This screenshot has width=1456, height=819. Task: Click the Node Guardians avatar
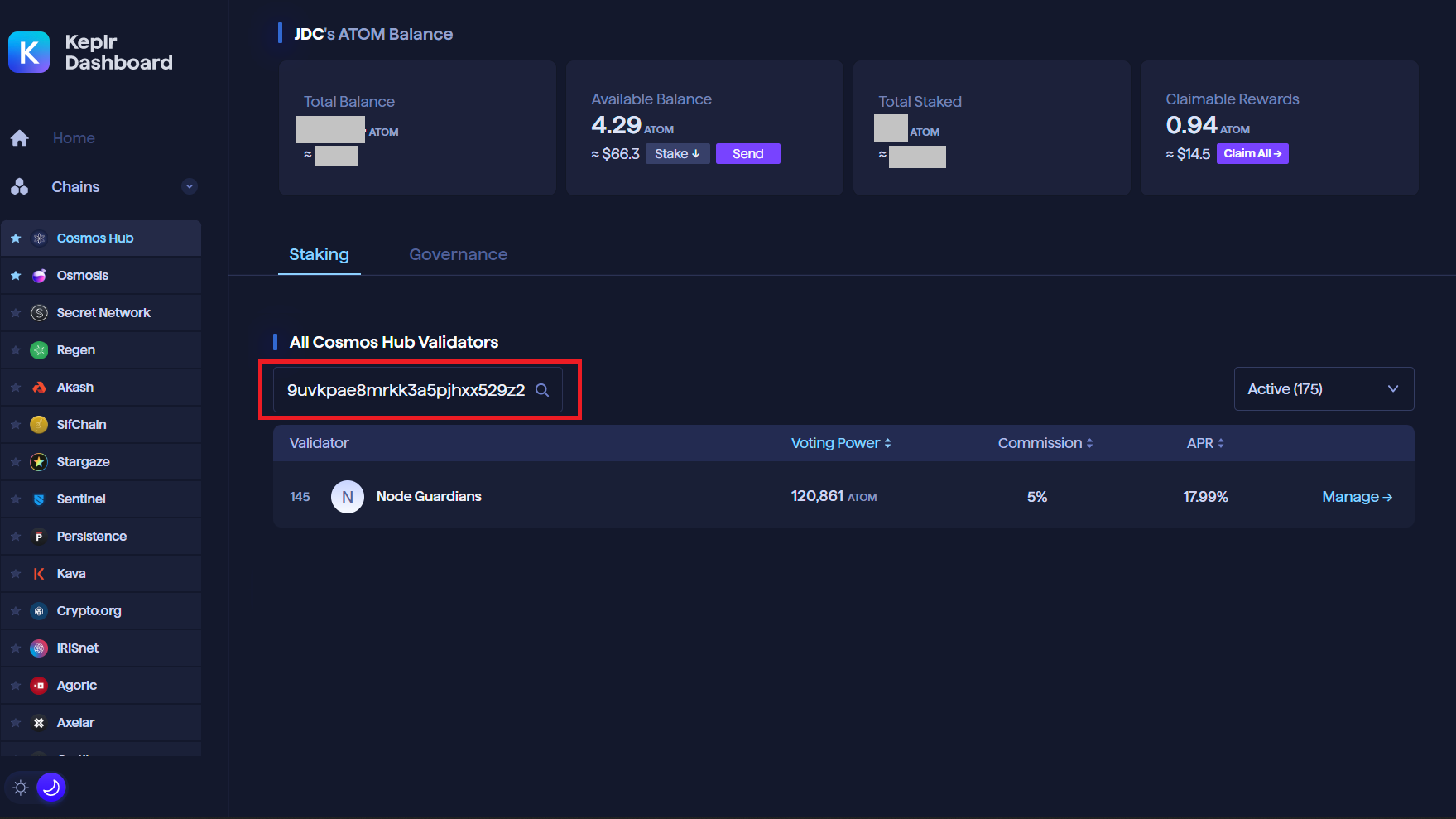pos(348,497)
